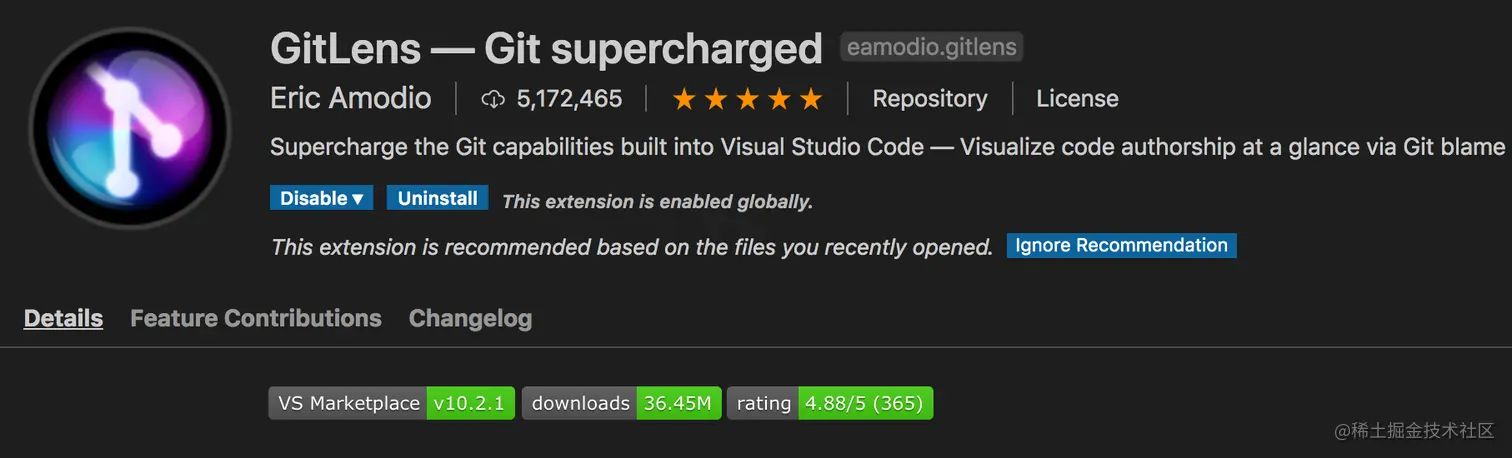Screen dimensions: 1512x458
Task: Select the Details tab
Action: (63, 318)
